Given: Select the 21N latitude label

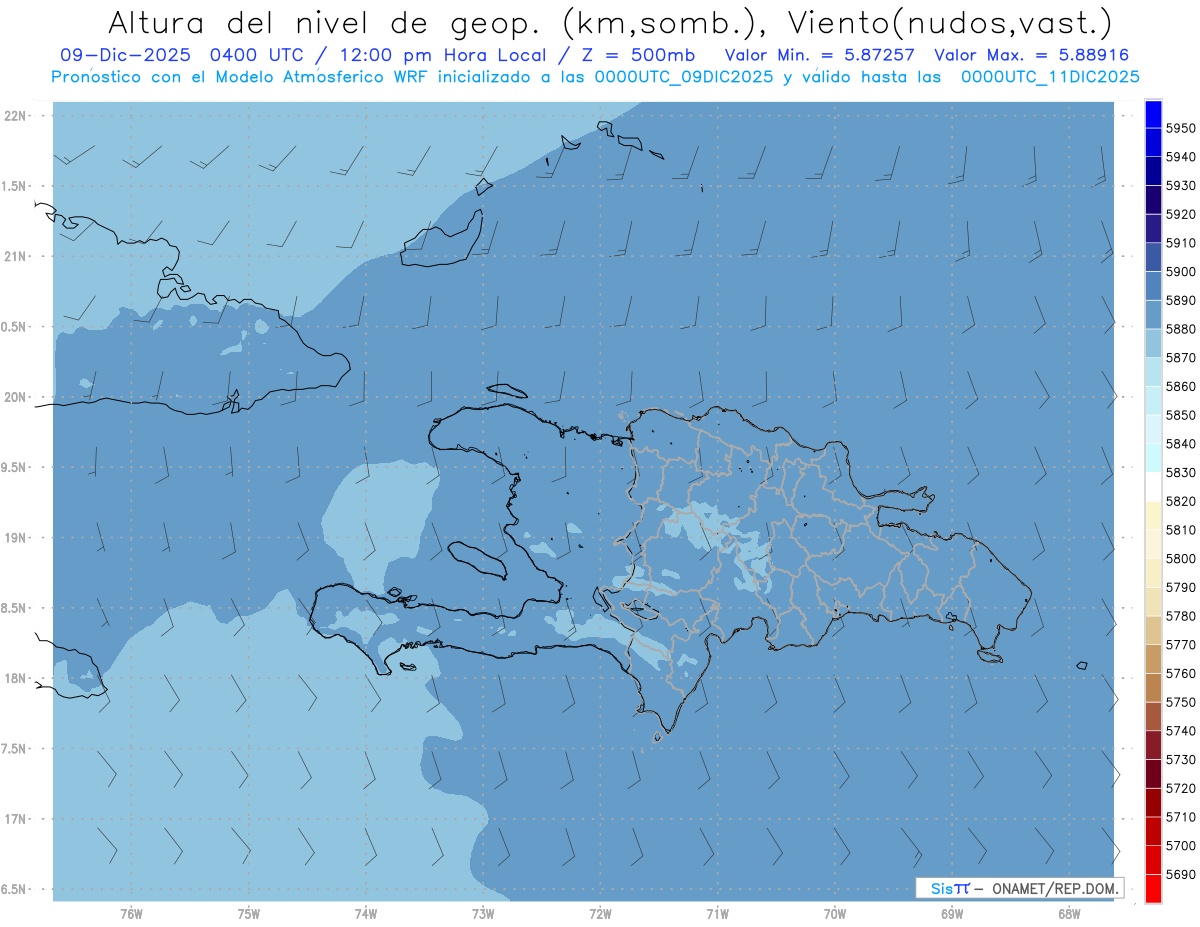Looking at the screenshot, I should coord(15,256).
